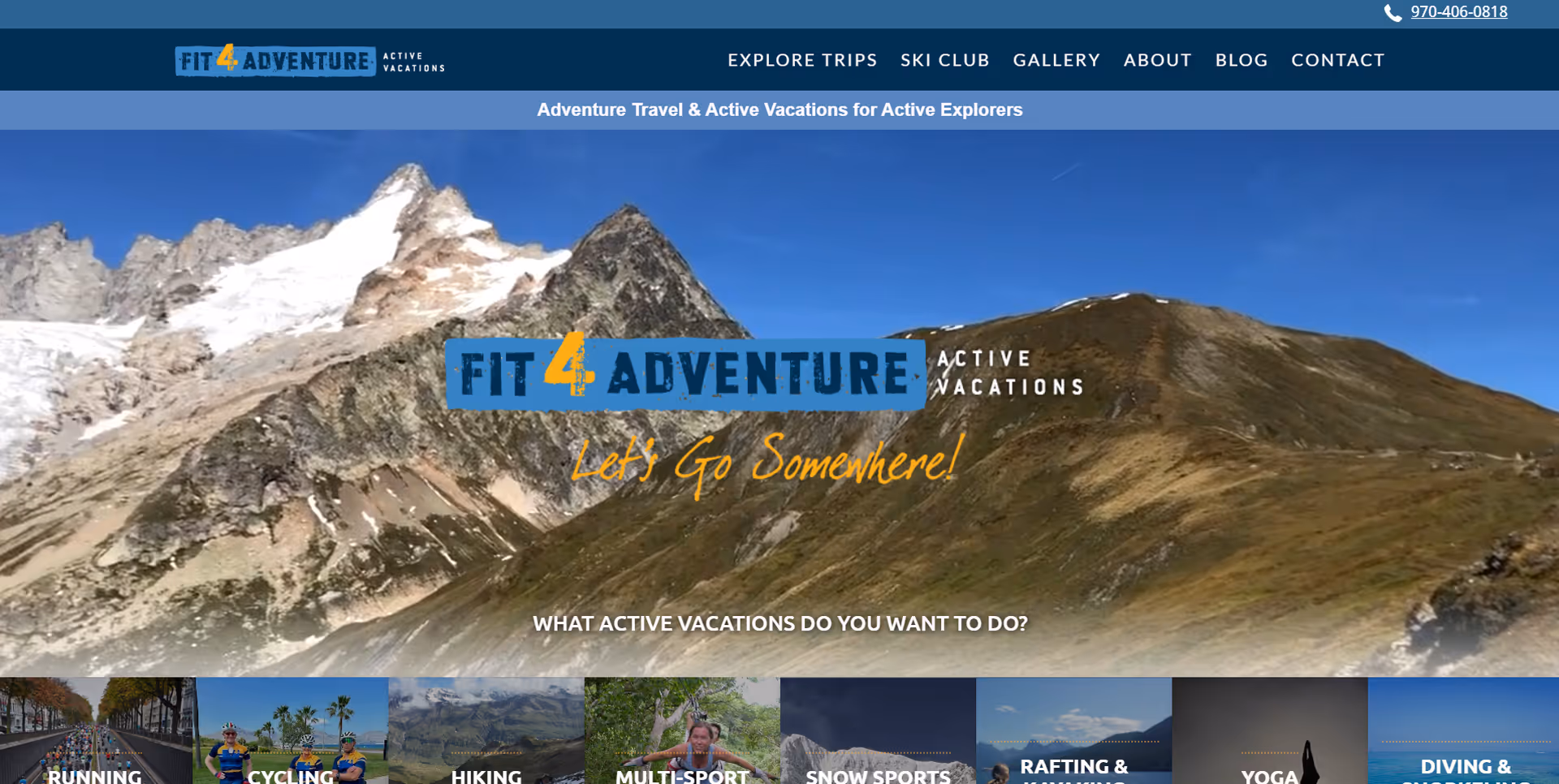Click the large hero Fit 4 Adventure logo
Viewport: 1559px width, 784px height.
tap(765, 372)
